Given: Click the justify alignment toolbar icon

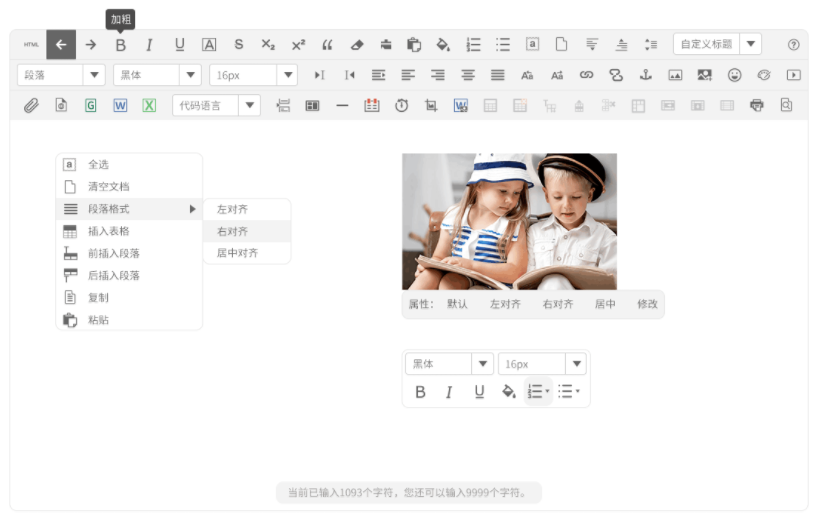Looking at the screenshot, I should [498, 75].
